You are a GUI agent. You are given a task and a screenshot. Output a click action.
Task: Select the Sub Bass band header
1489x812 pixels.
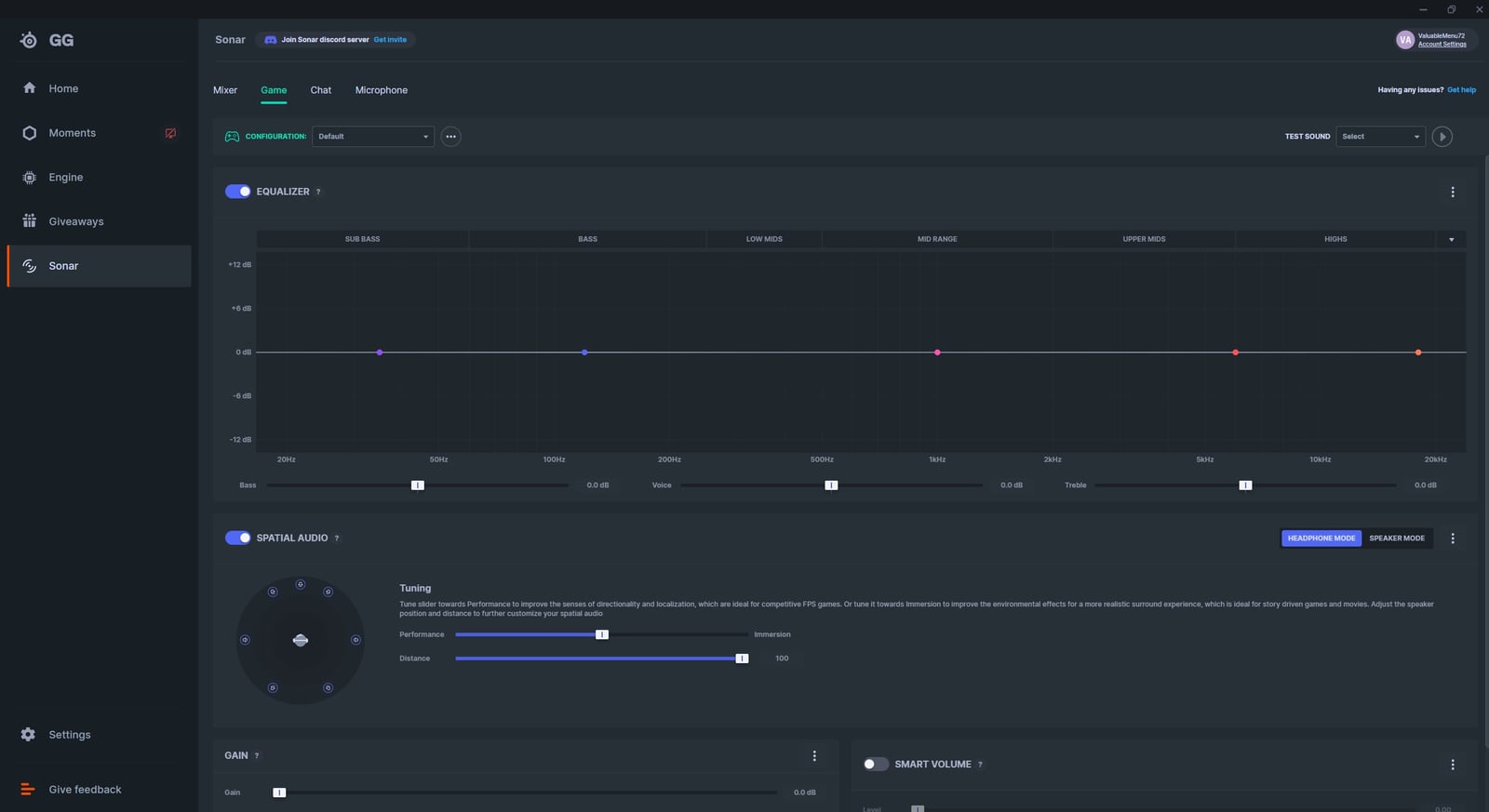[363, 239]
